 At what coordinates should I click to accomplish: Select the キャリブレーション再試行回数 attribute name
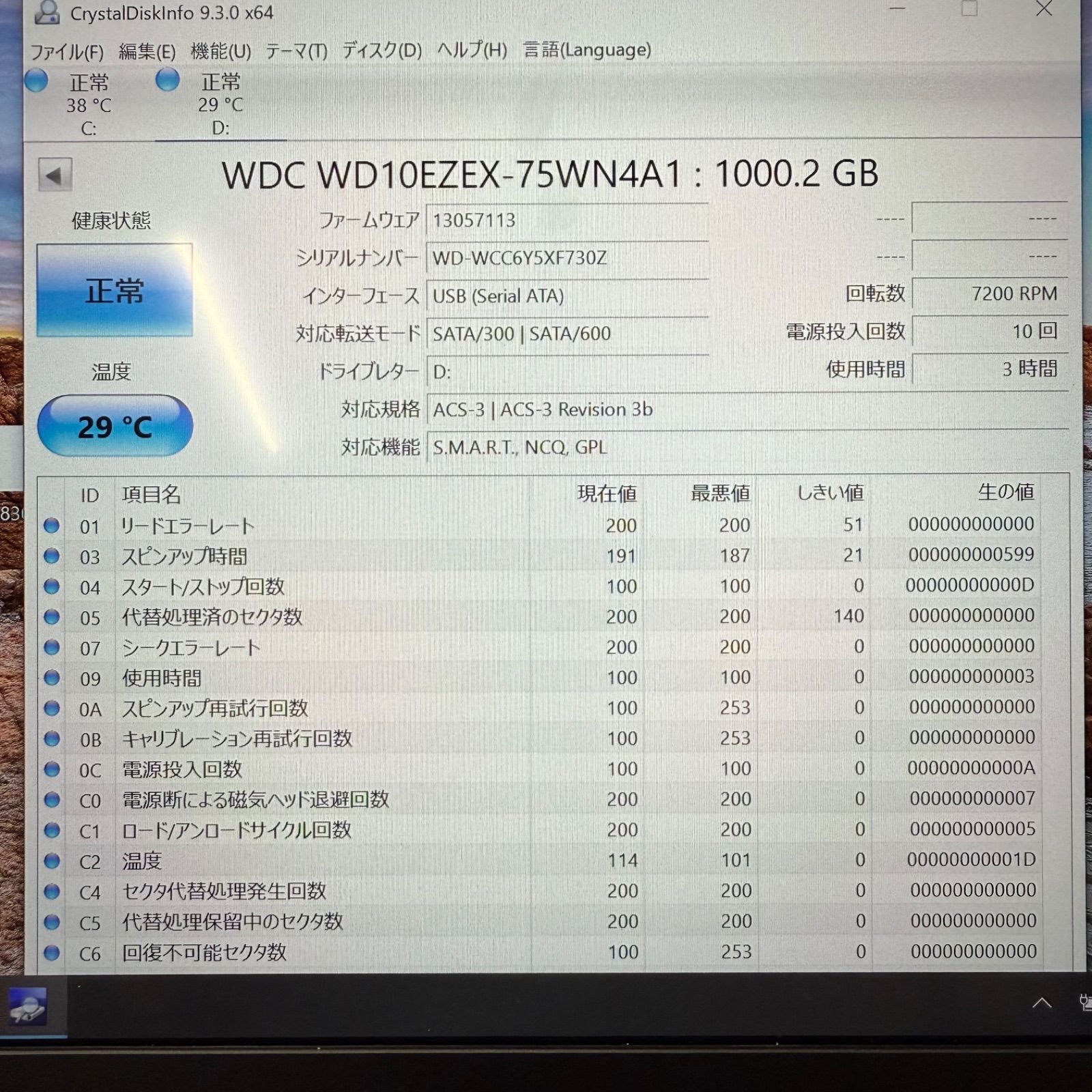pyautogui.click(x=237, y=738)
